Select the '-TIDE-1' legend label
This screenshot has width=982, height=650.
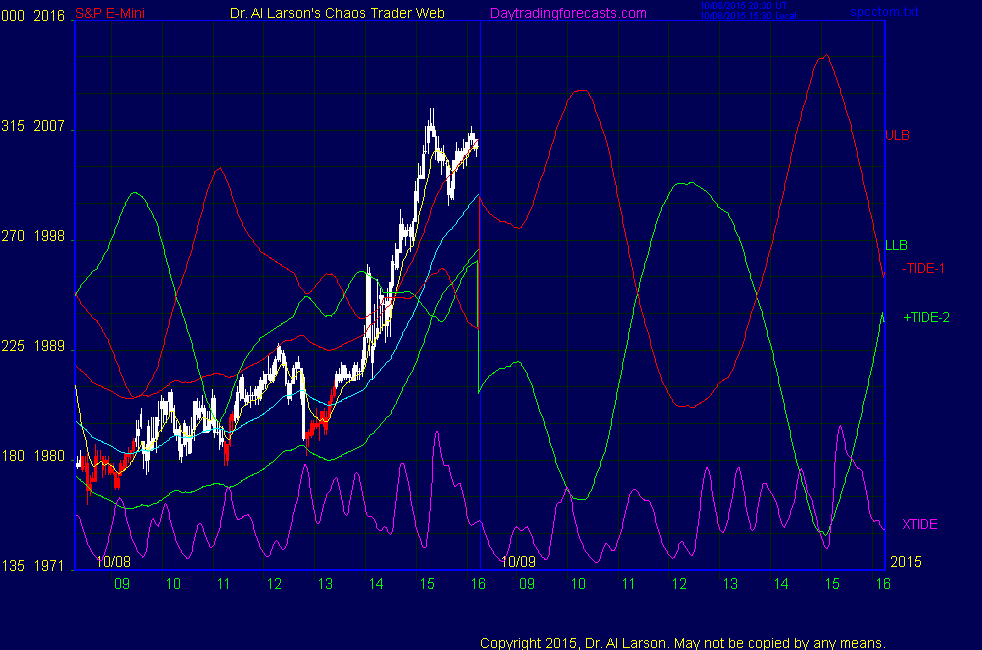pos(923,268)
